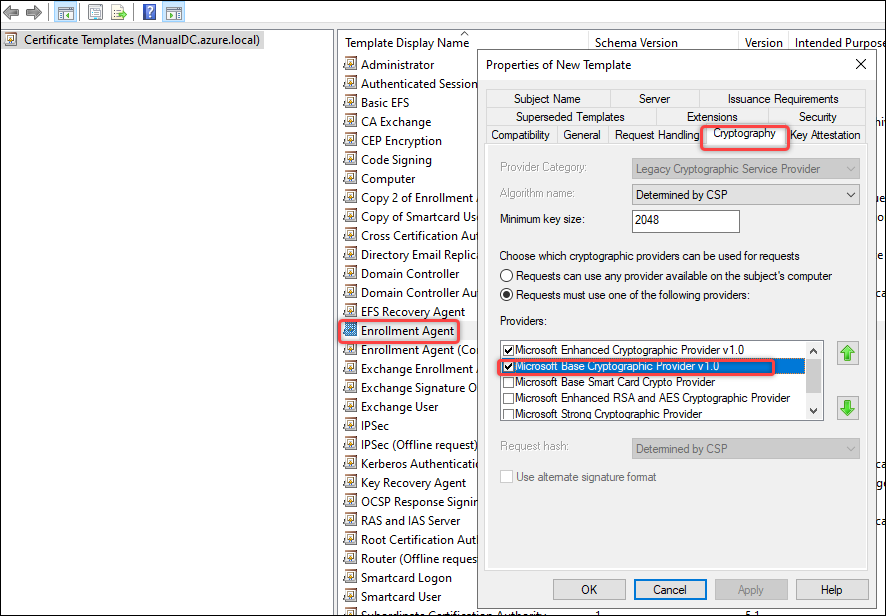886x616 pixels.
Task: Click the Export List toolbar icon
Action: pyautogui.click(x=119, y=12)
